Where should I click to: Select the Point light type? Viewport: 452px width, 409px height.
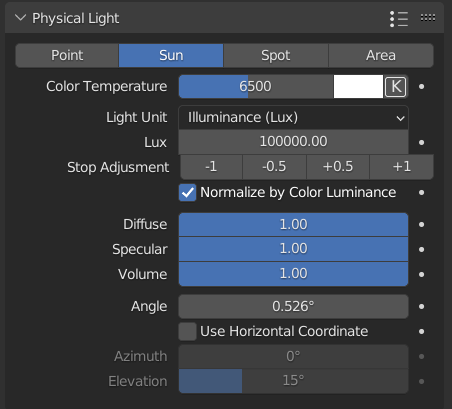coord(67,55)
